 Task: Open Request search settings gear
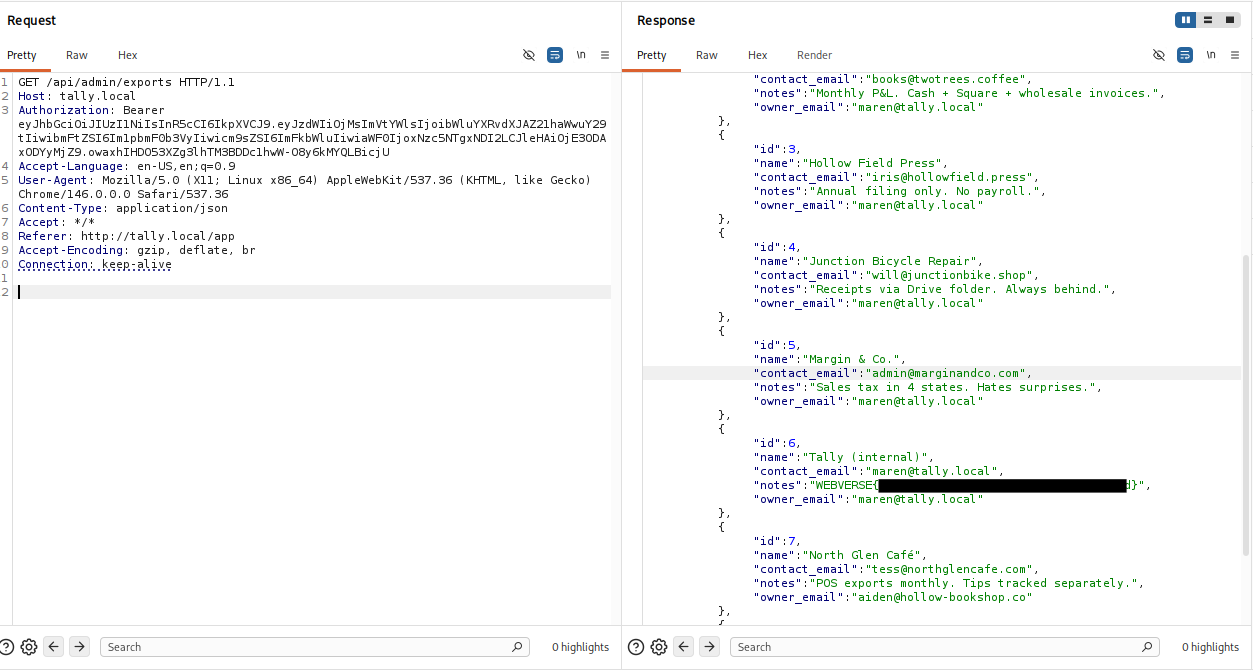[29, 647]
